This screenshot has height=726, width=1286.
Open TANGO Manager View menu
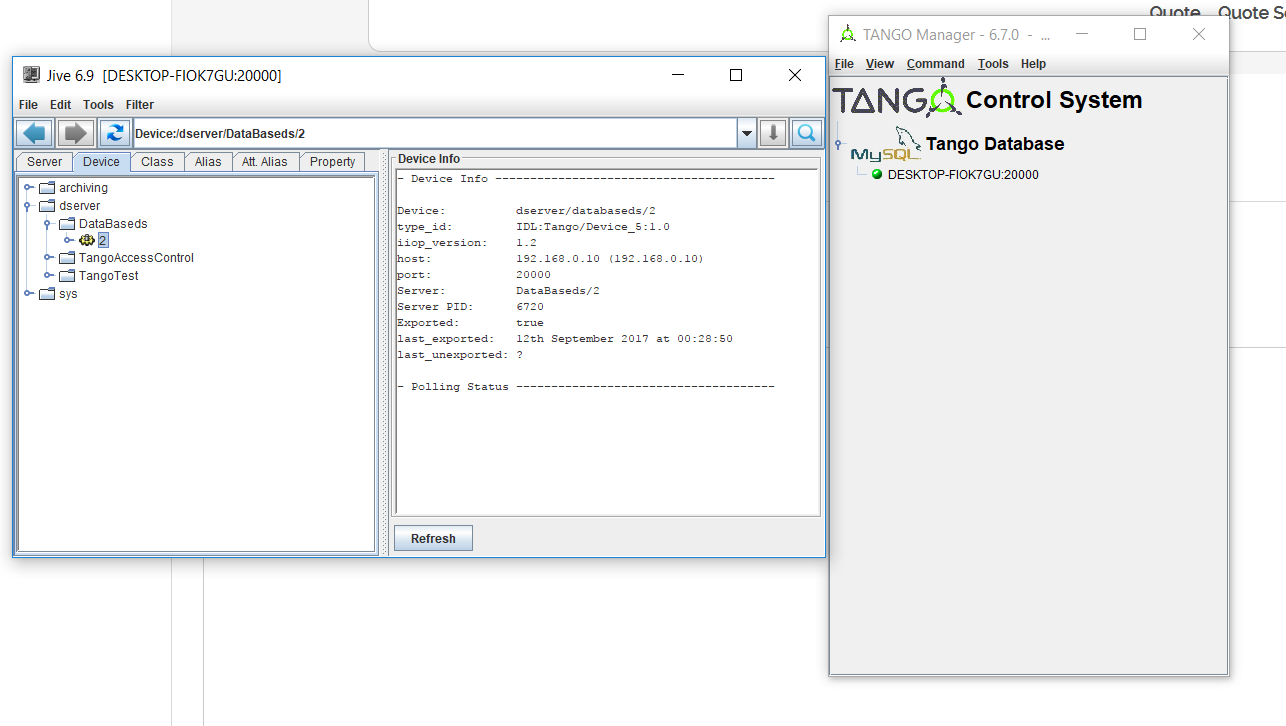[x=880, y=64]
